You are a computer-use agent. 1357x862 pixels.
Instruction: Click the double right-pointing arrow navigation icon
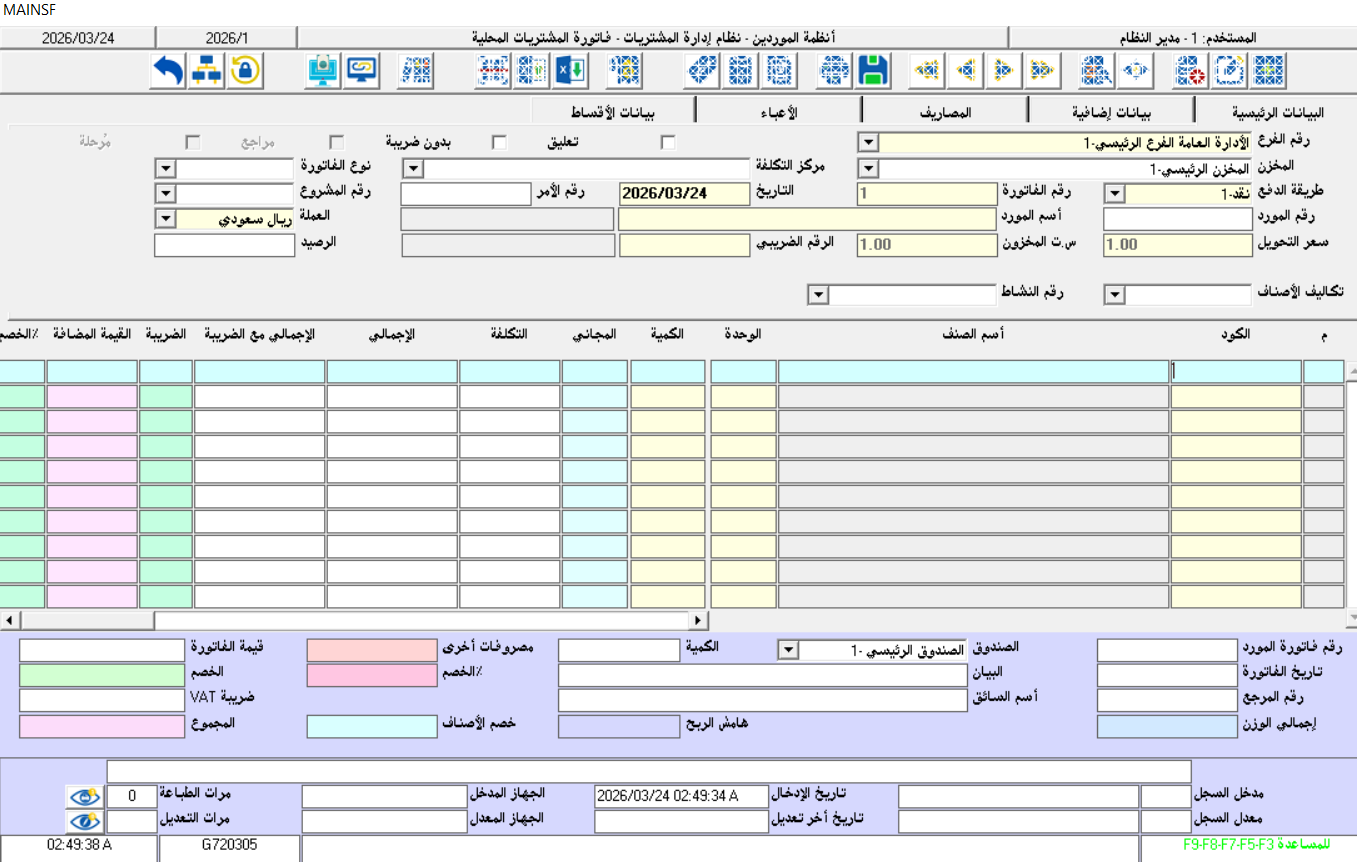coord(1041,71)
